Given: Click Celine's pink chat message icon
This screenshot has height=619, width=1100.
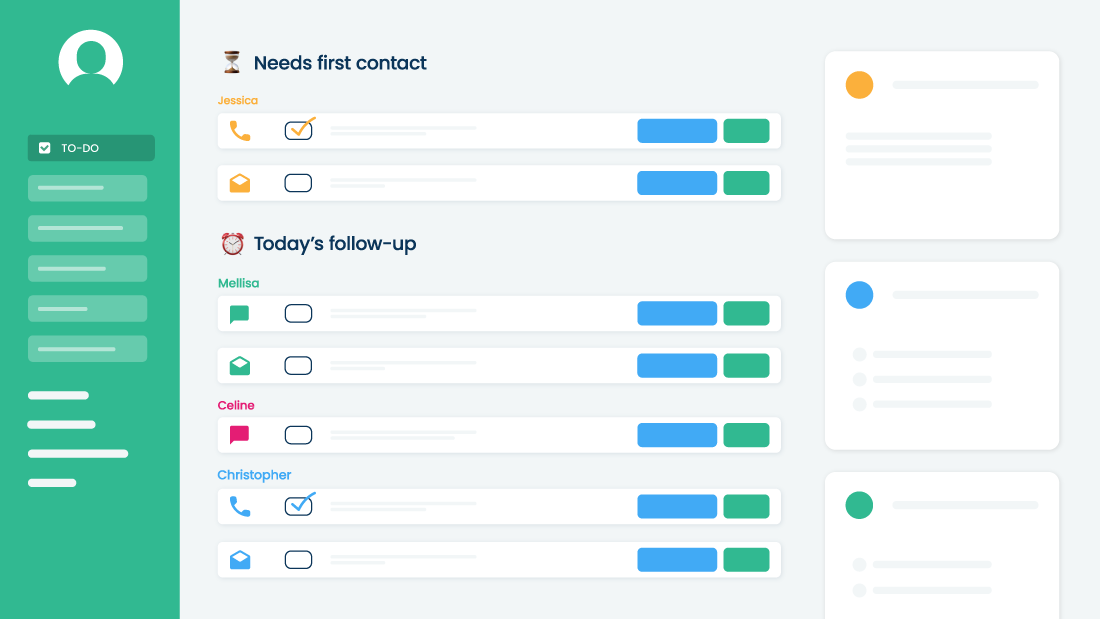Looking at the screenshot, I should click(239, 435).
